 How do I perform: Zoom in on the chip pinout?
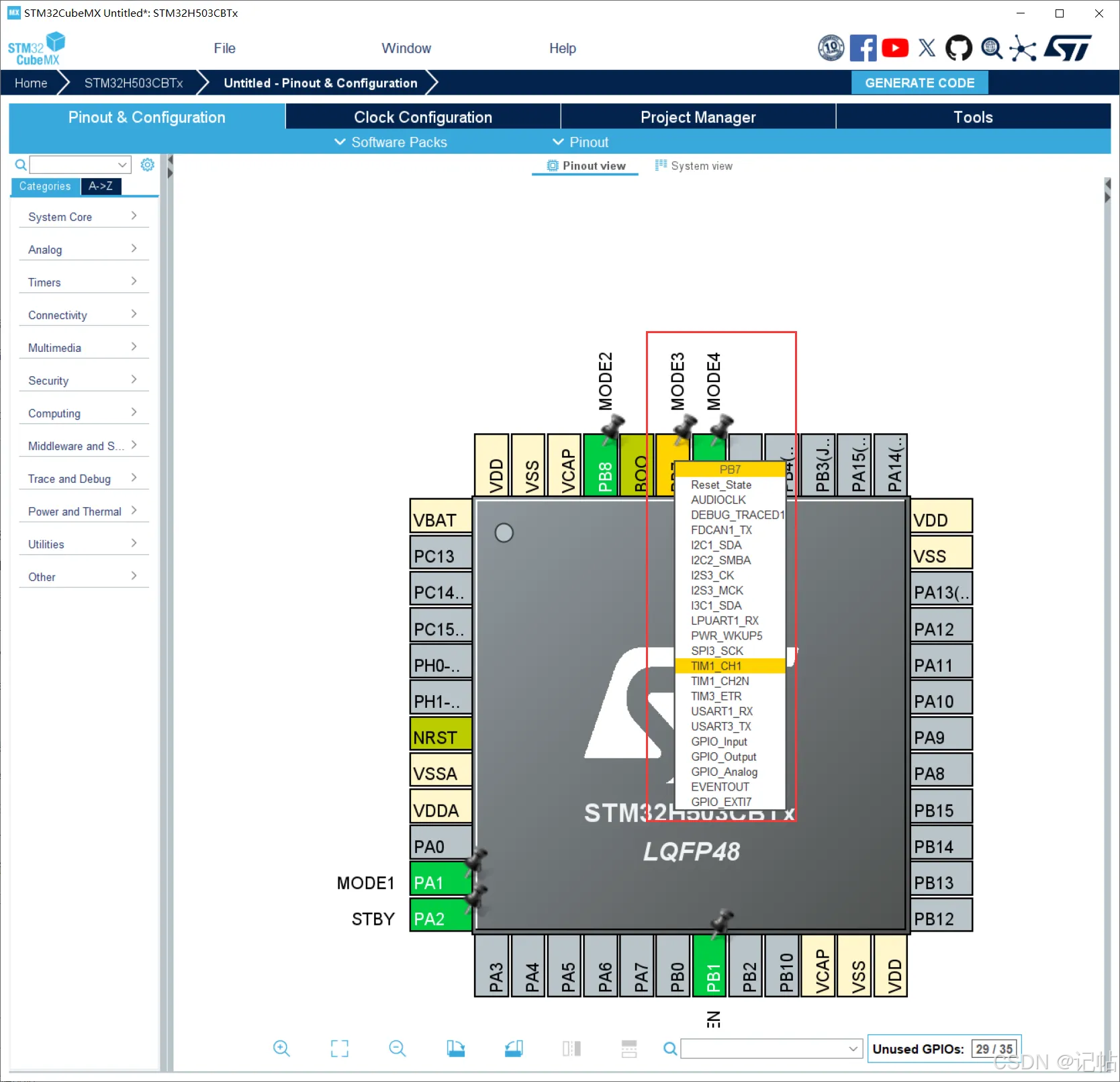coord(281,1048)
